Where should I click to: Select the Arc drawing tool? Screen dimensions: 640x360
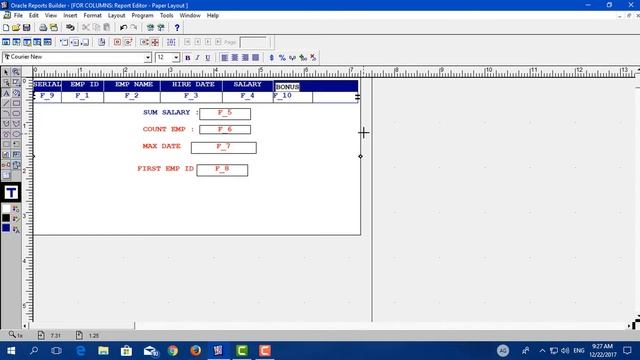[6, 113]
